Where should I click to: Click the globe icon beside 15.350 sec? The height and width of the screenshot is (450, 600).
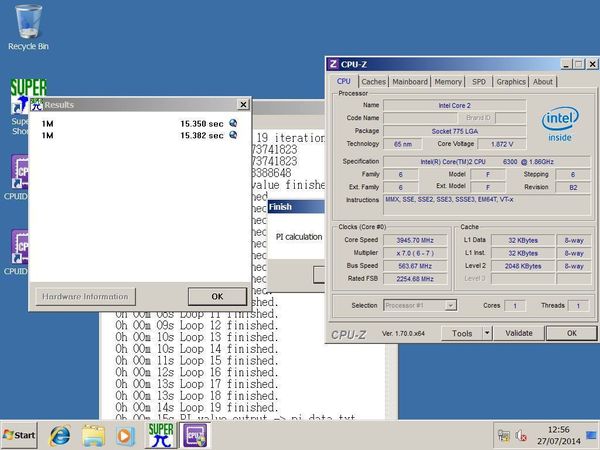pyautogui.click(x=233, y=123)
